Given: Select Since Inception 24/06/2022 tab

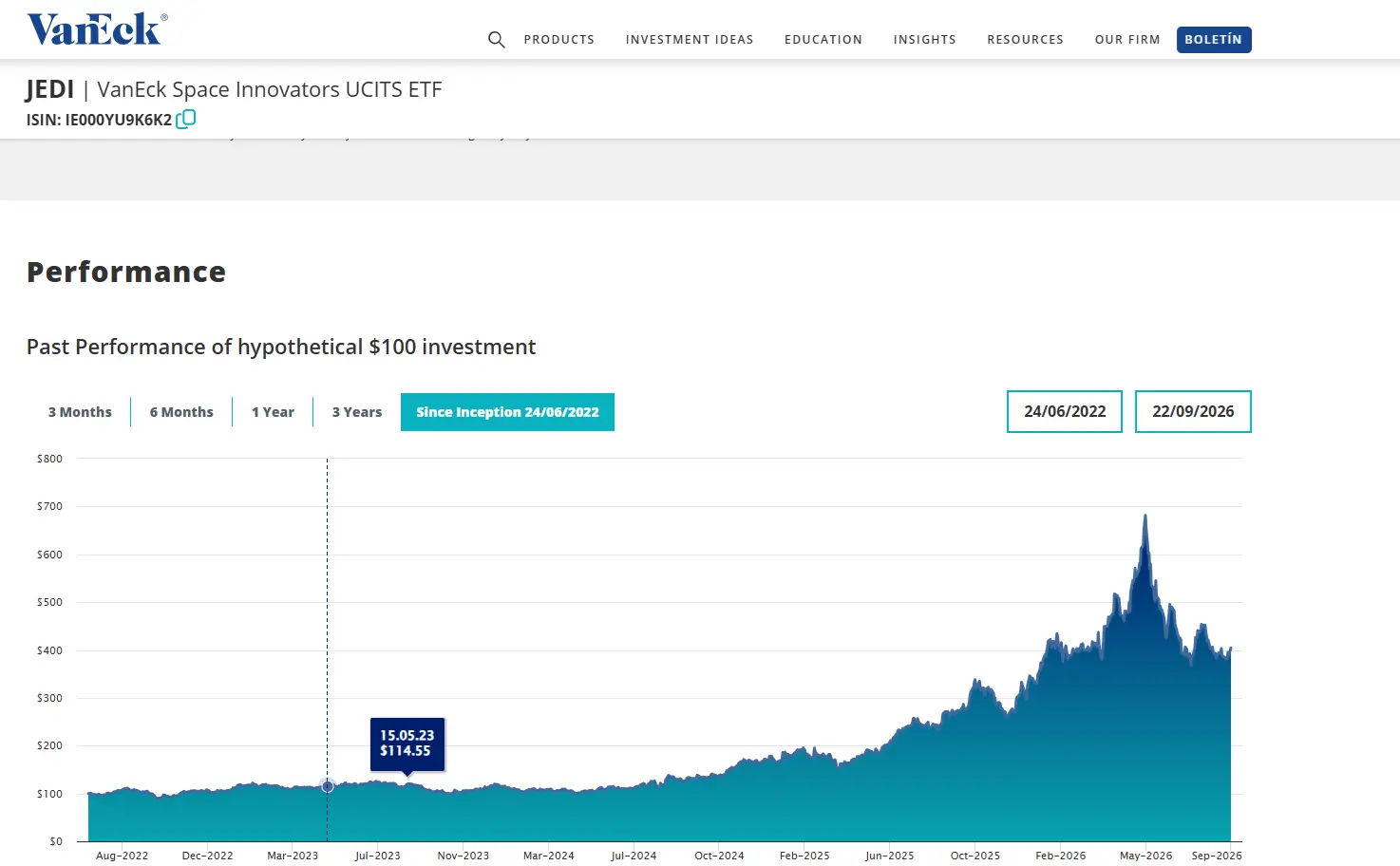Looking at the screenshot, I should (x=507, y=412).
